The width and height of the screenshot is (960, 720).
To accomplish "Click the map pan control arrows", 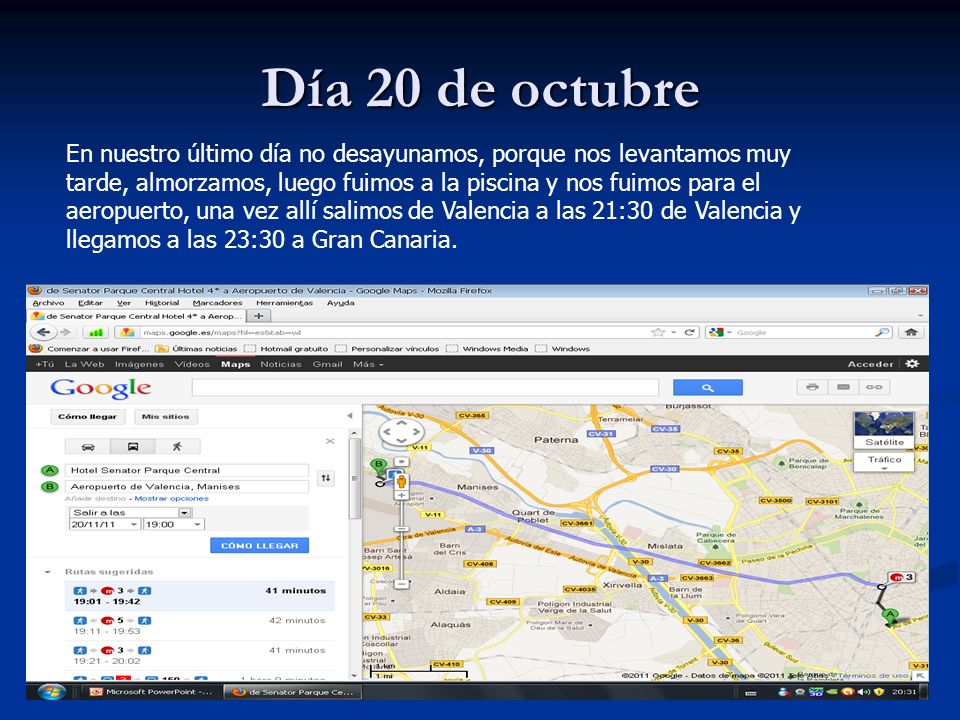I will [x=401, y=432].
